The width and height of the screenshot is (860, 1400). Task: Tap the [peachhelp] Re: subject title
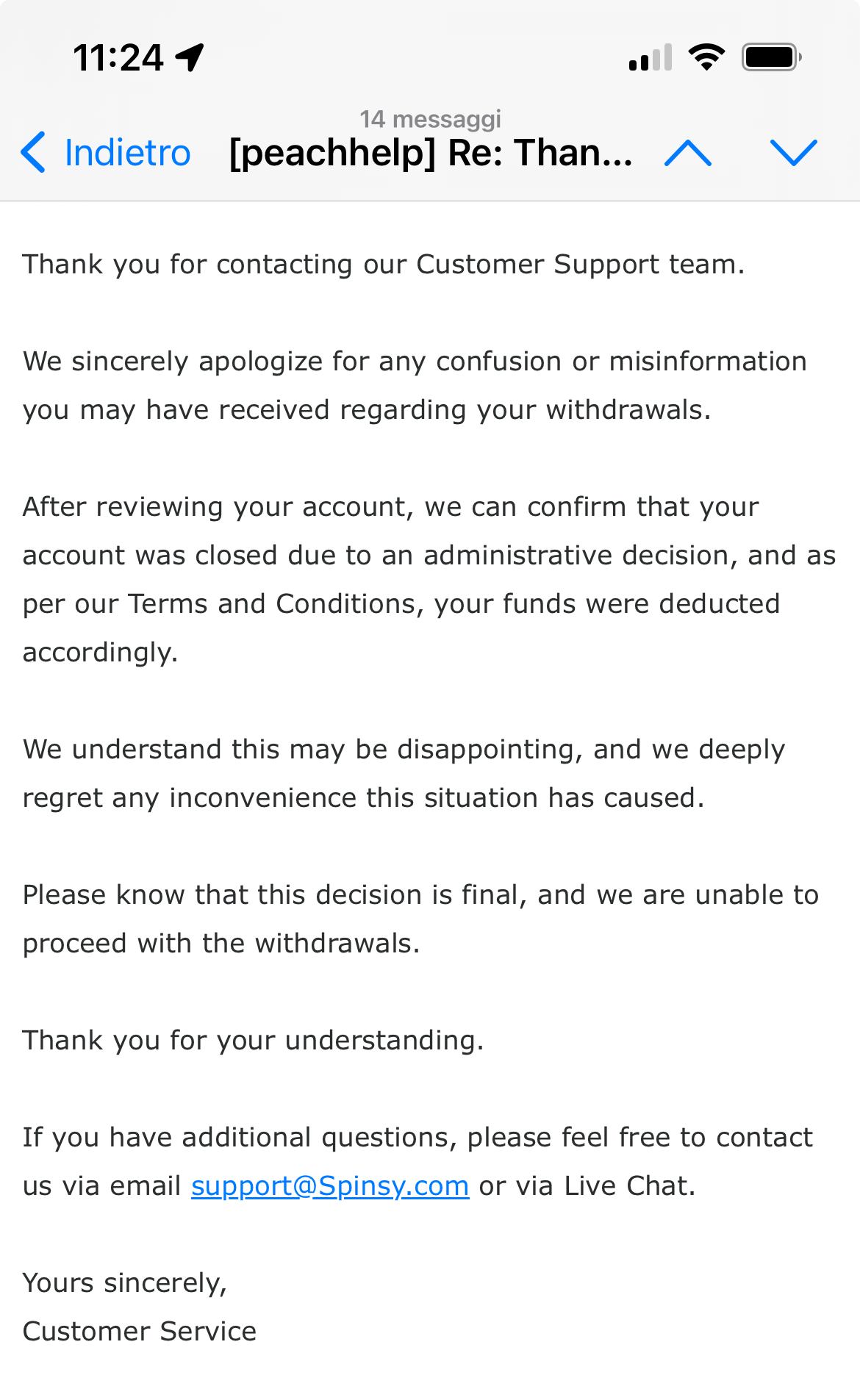point(431,153)
